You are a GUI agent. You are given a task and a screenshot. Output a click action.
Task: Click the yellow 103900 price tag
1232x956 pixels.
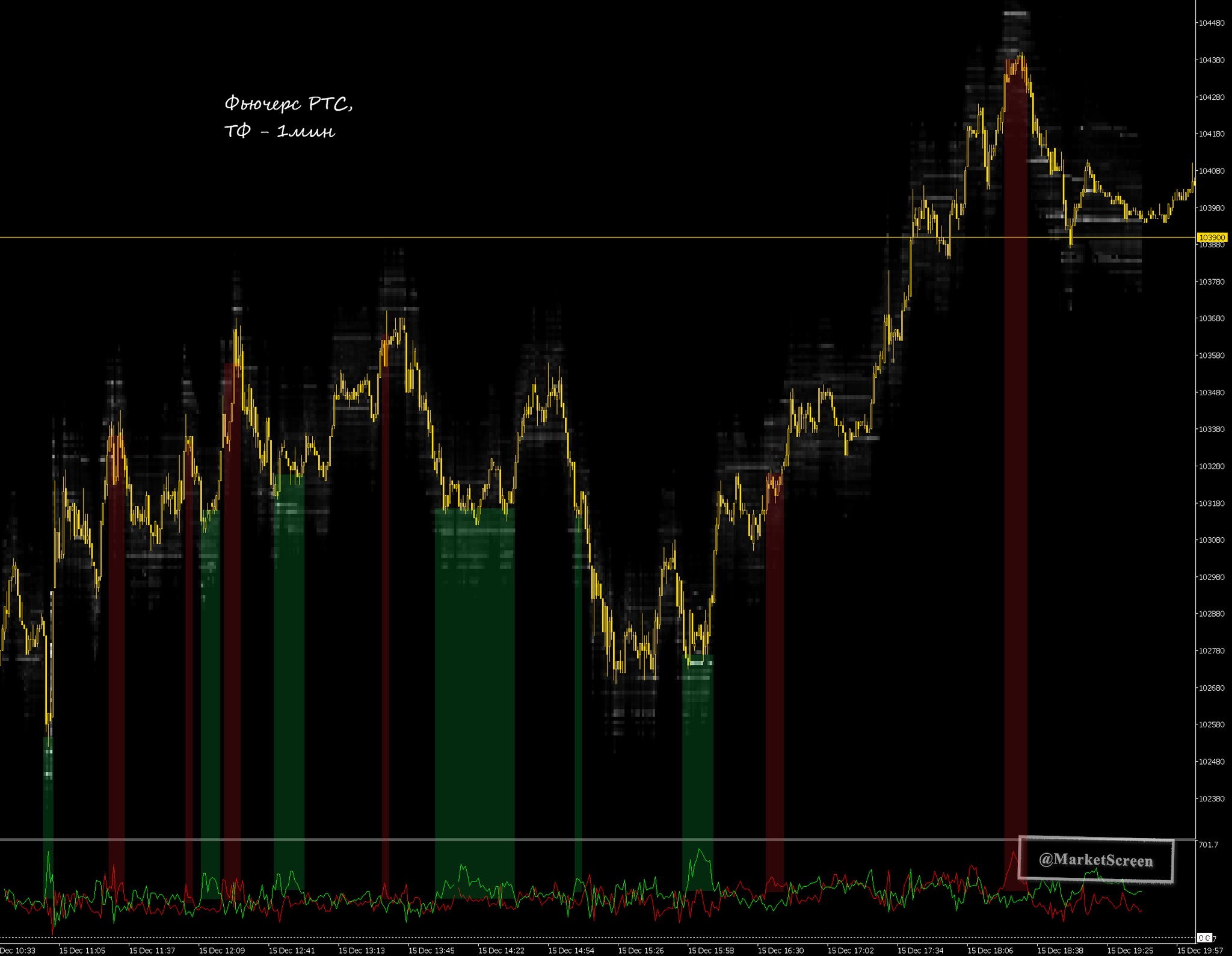coord(1212,238)
